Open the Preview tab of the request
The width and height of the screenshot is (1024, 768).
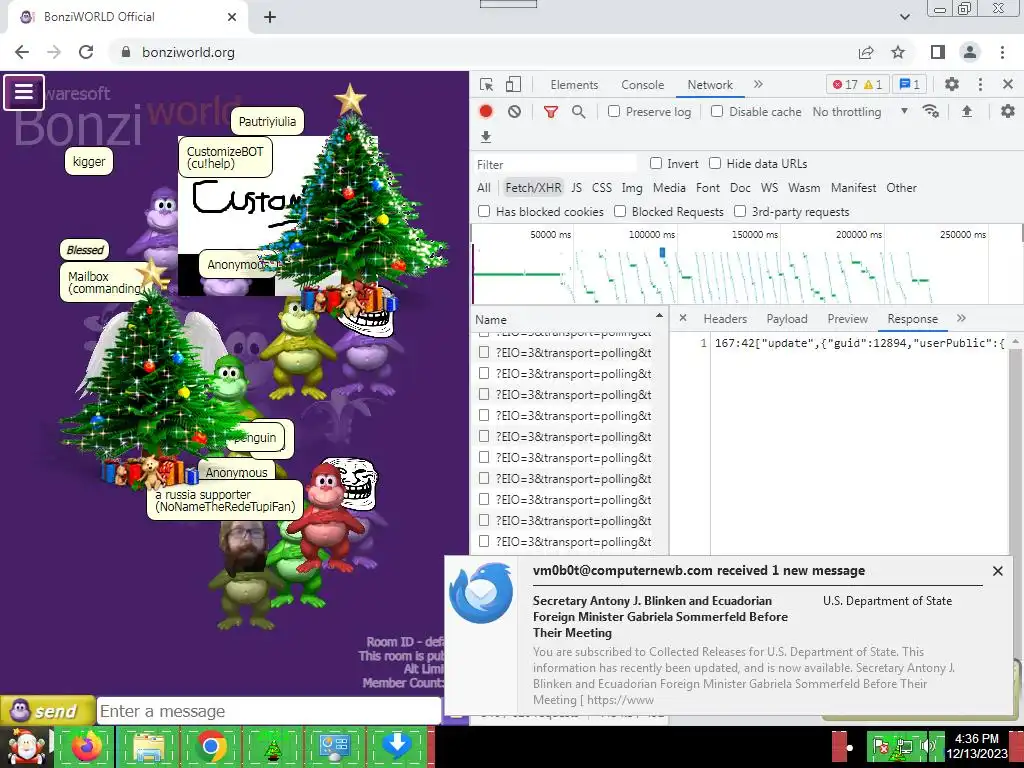pyautogui.click(x=848, y=319)
